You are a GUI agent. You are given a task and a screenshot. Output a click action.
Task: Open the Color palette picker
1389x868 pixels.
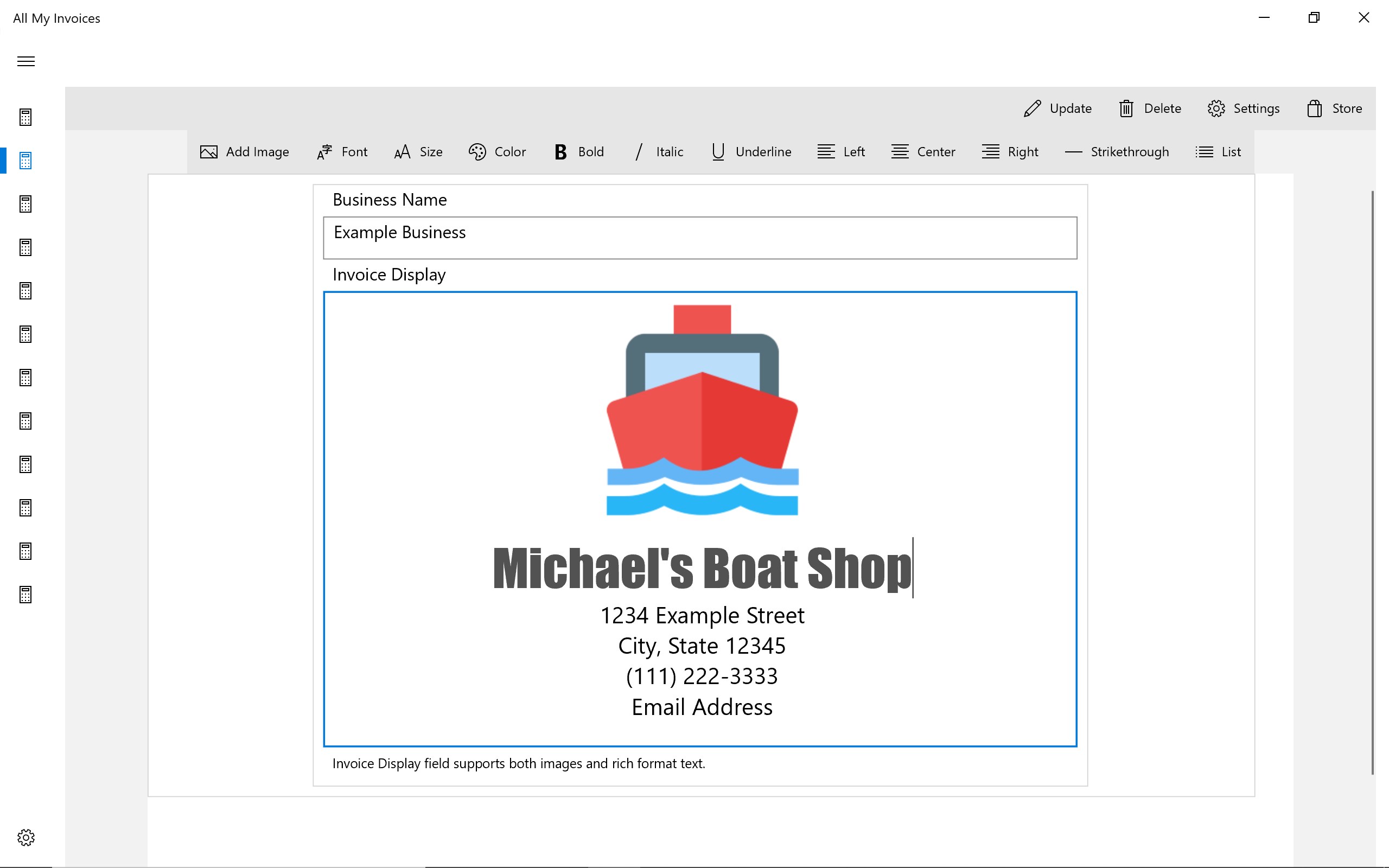(497, 151)
